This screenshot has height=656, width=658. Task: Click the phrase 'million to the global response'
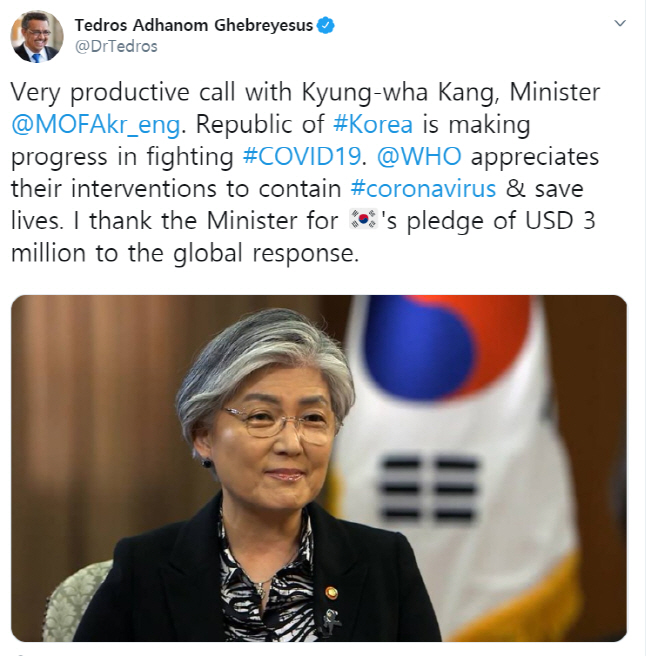185,254
